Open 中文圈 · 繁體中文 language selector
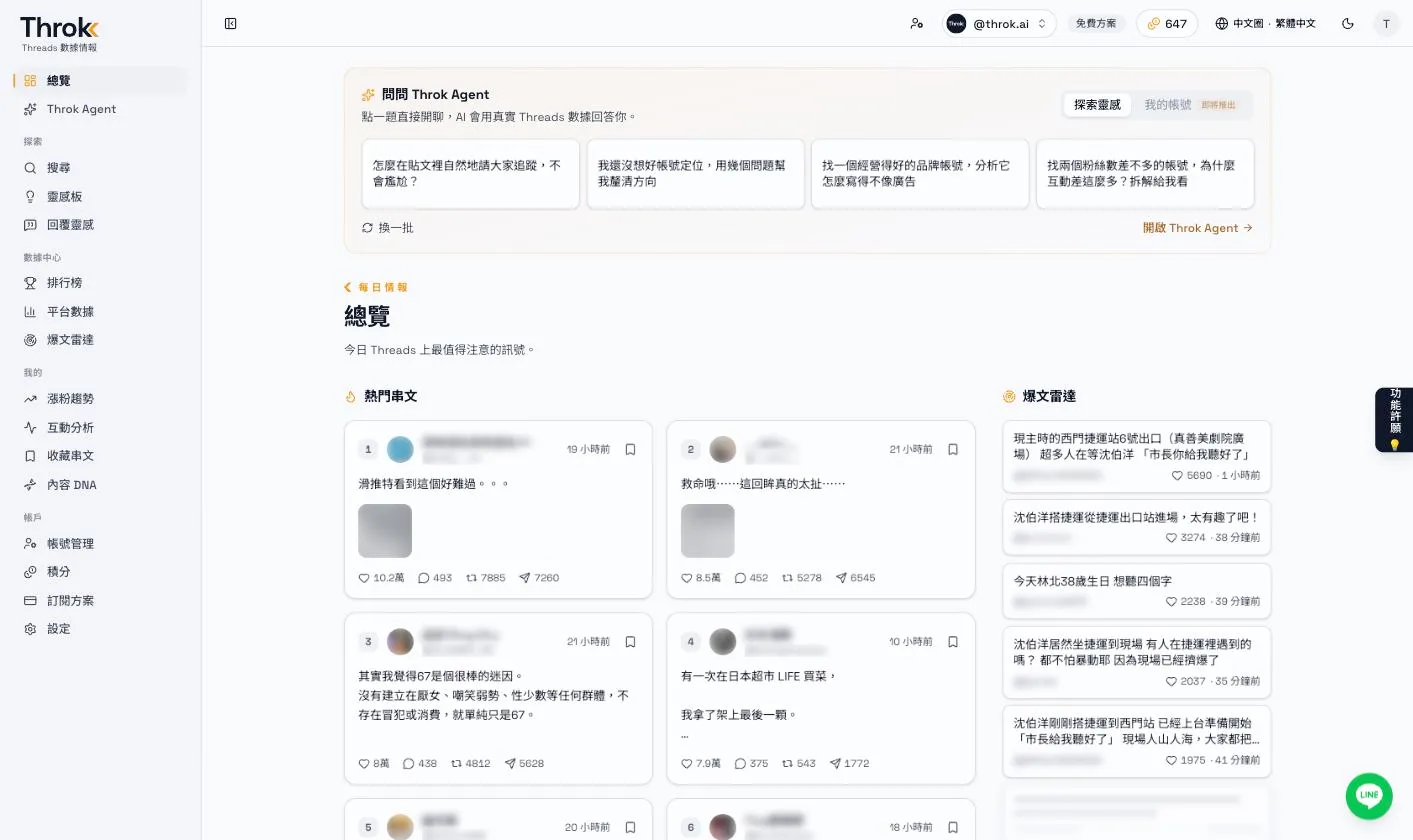The height and width of the screenshot is (840, 1413). [x=1266, y=23]
